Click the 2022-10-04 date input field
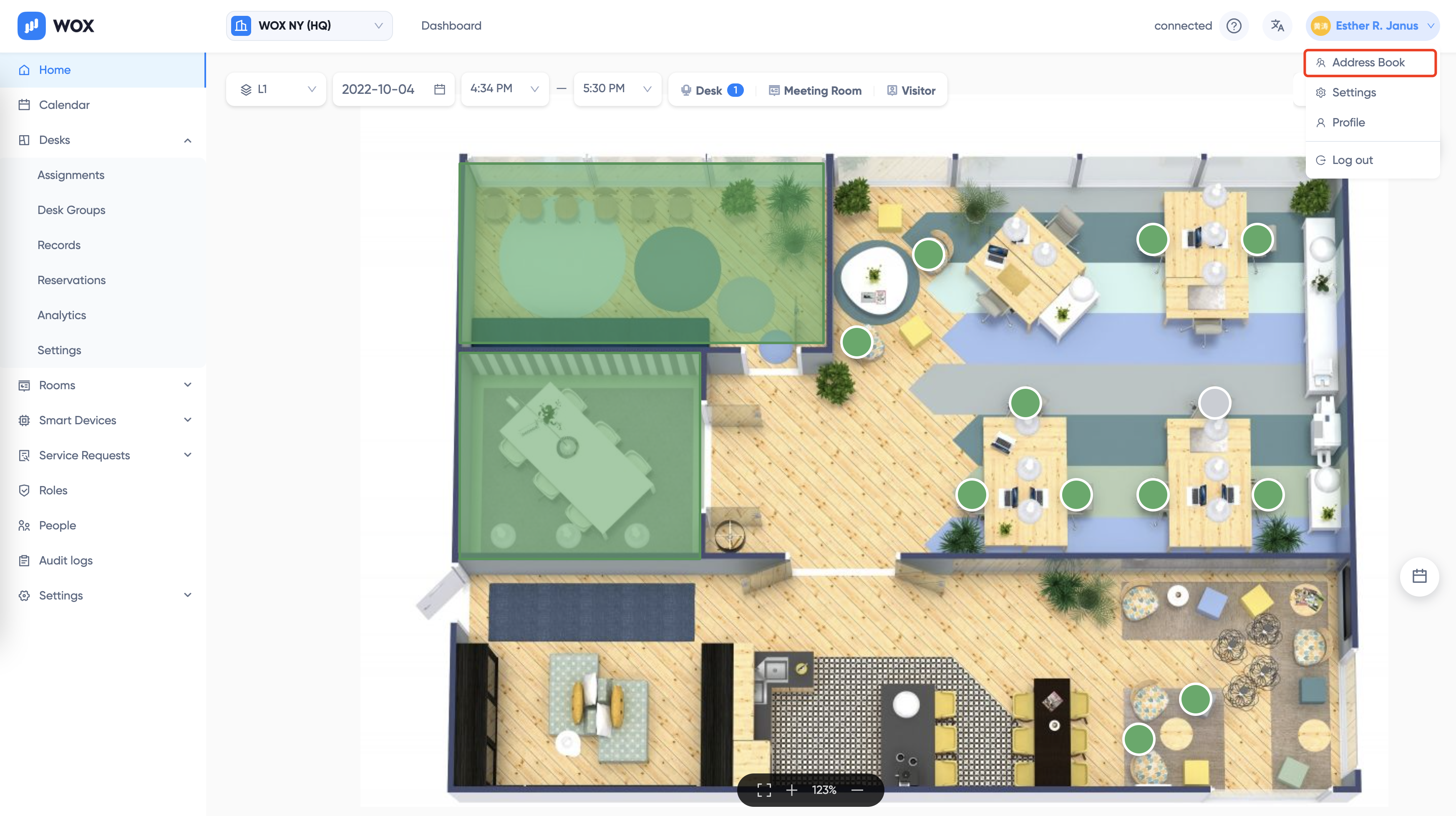Image resolution: width=1456 pixels, height=816 pixels. coord(393,89)
